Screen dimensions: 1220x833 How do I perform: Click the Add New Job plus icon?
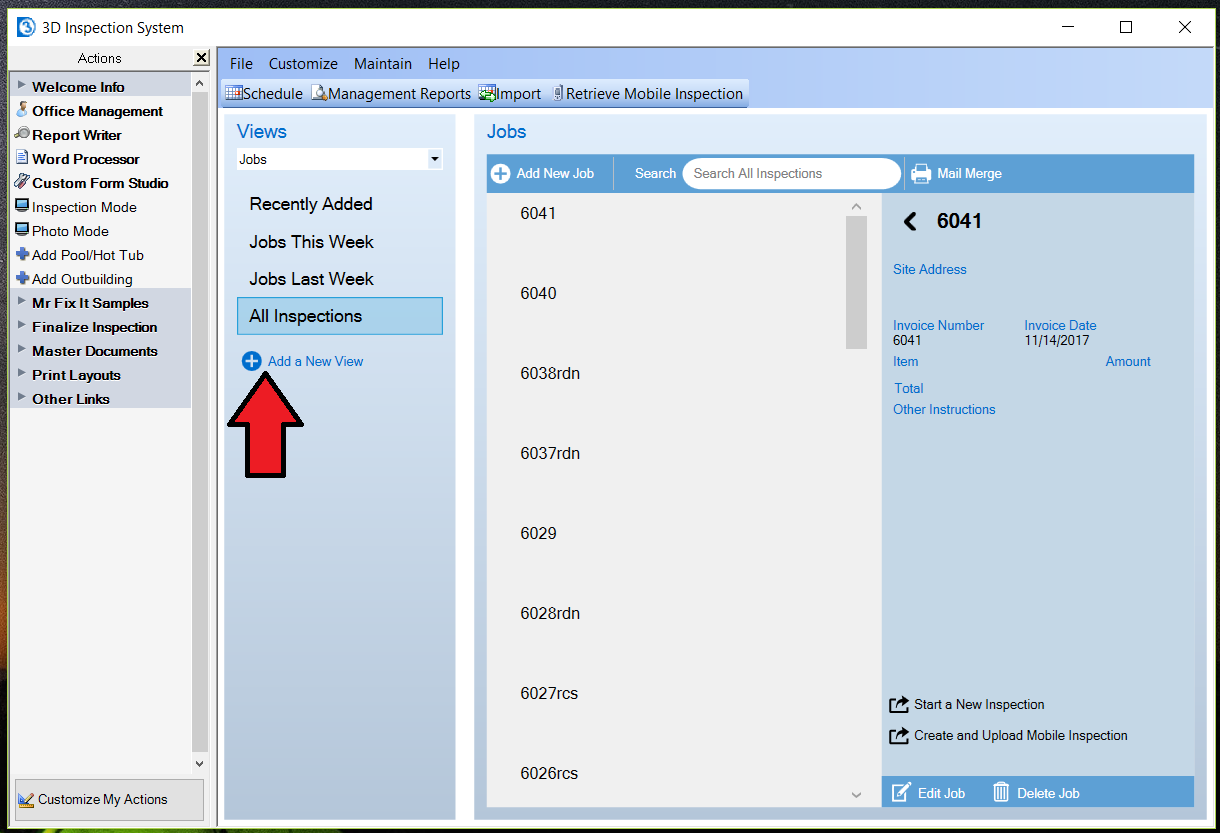coord(501,174)
